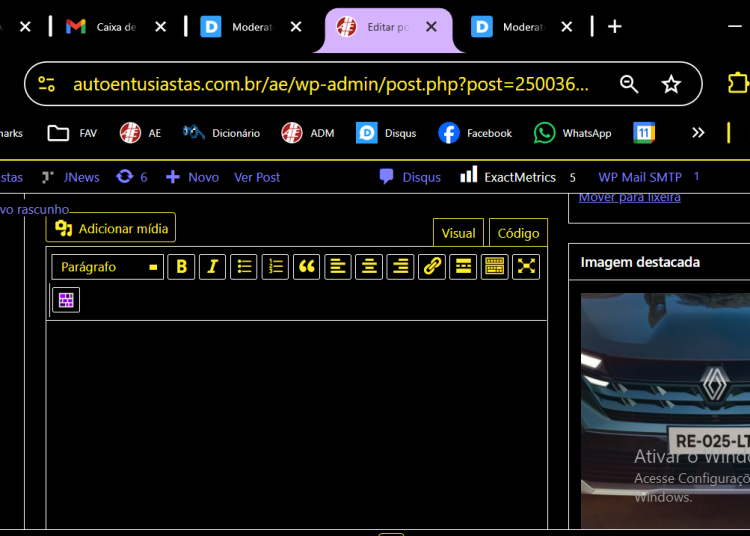Image resolution: width=750 pixels, height=536 pixels.
Task: Click the Adicionar mídia button
Action: coord(111,228)
